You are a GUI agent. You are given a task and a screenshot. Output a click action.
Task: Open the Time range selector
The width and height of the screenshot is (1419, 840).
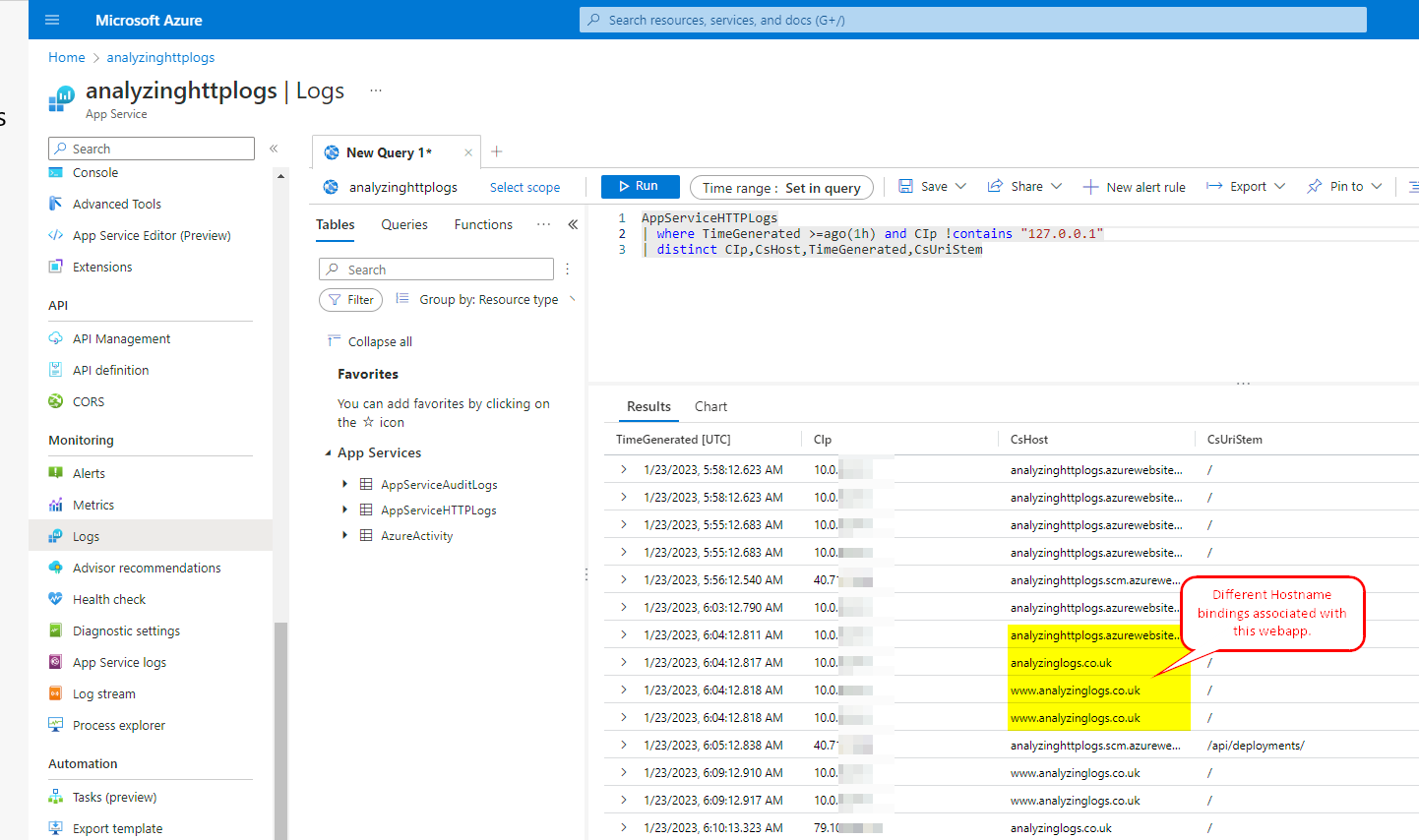point(781,188)
